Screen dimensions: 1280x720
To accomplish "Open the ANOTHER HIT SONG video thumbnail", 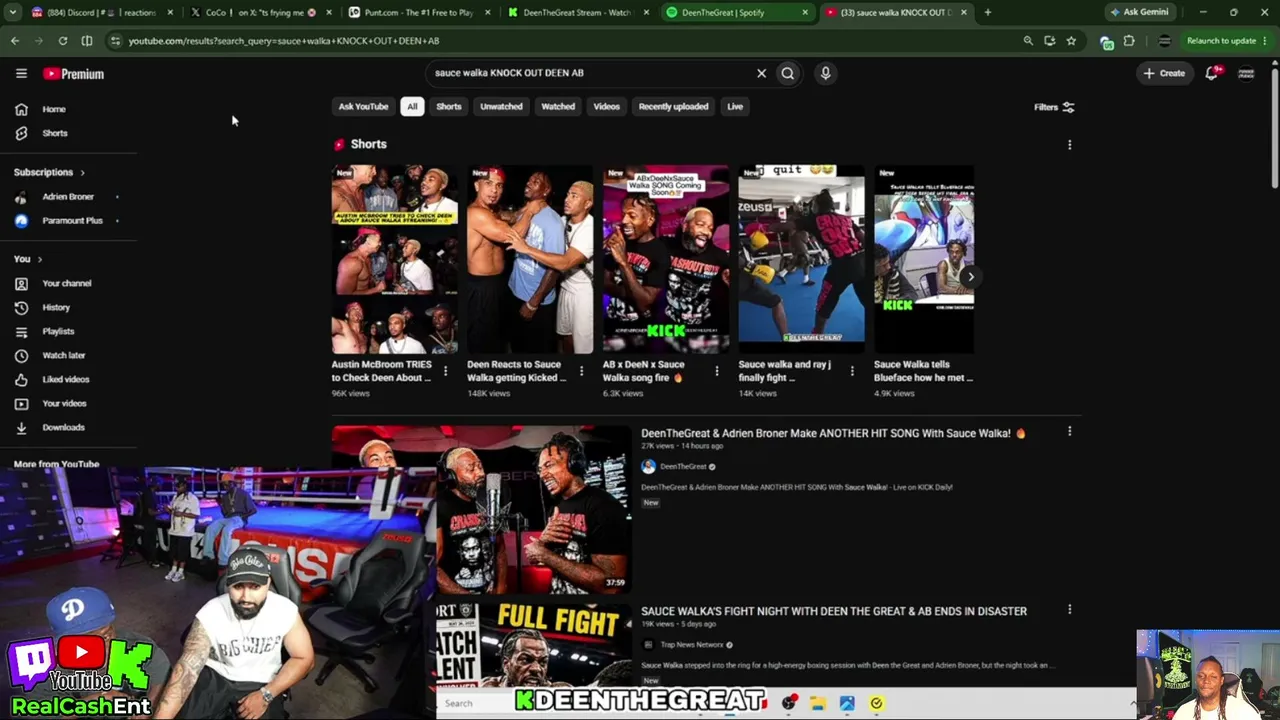I will (482, 510).
